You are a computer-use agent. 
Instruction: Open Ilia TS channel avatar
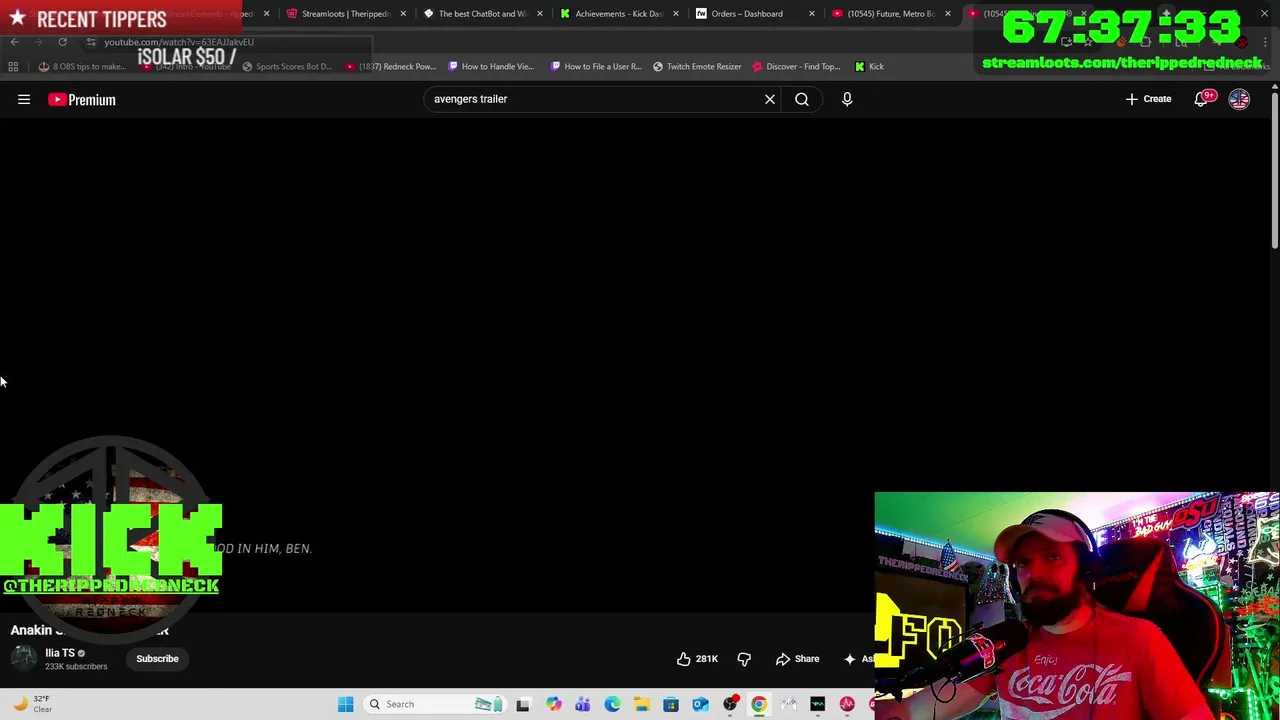coord(24,658)
